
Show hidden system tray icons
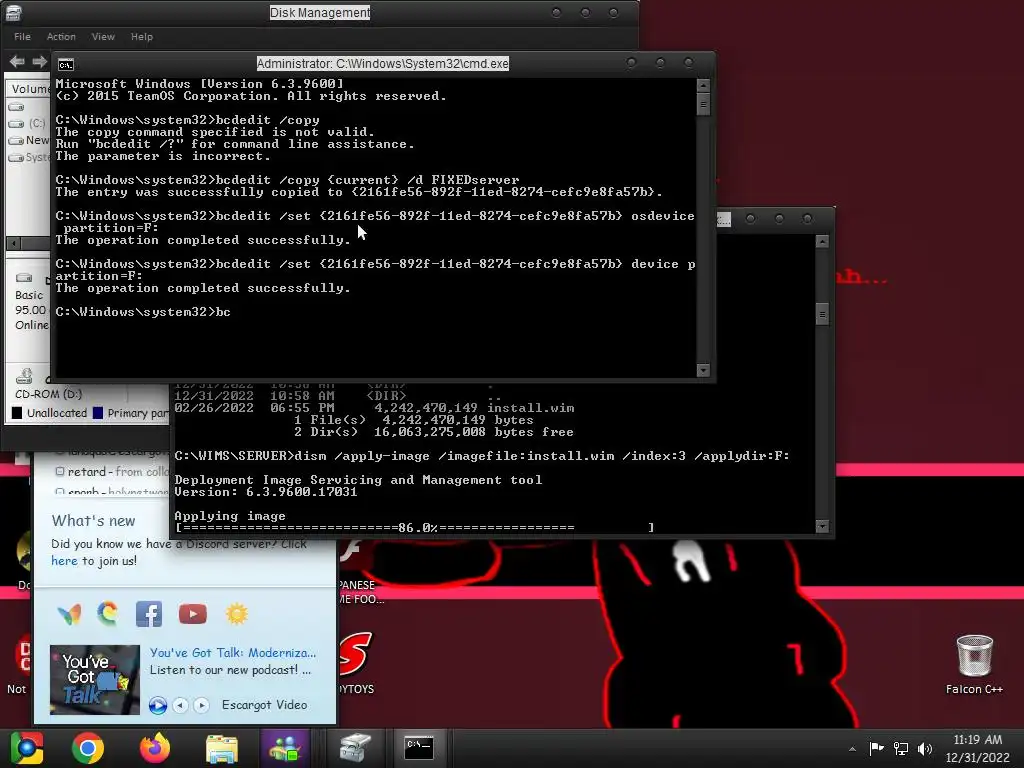click(x=852, y=748)
